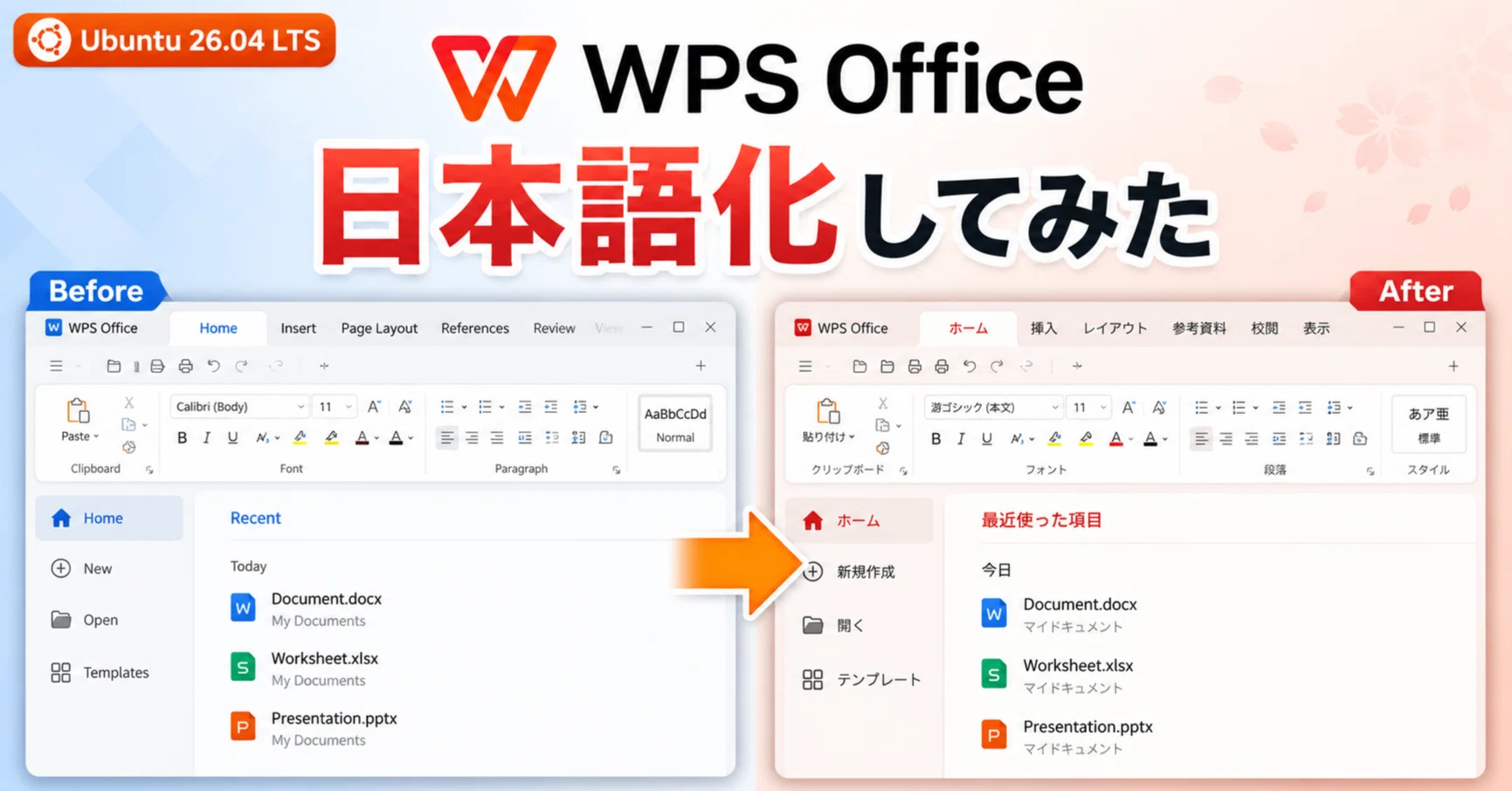Click Clear formatting icon in Before window
1512x791 pixels.
404,407
